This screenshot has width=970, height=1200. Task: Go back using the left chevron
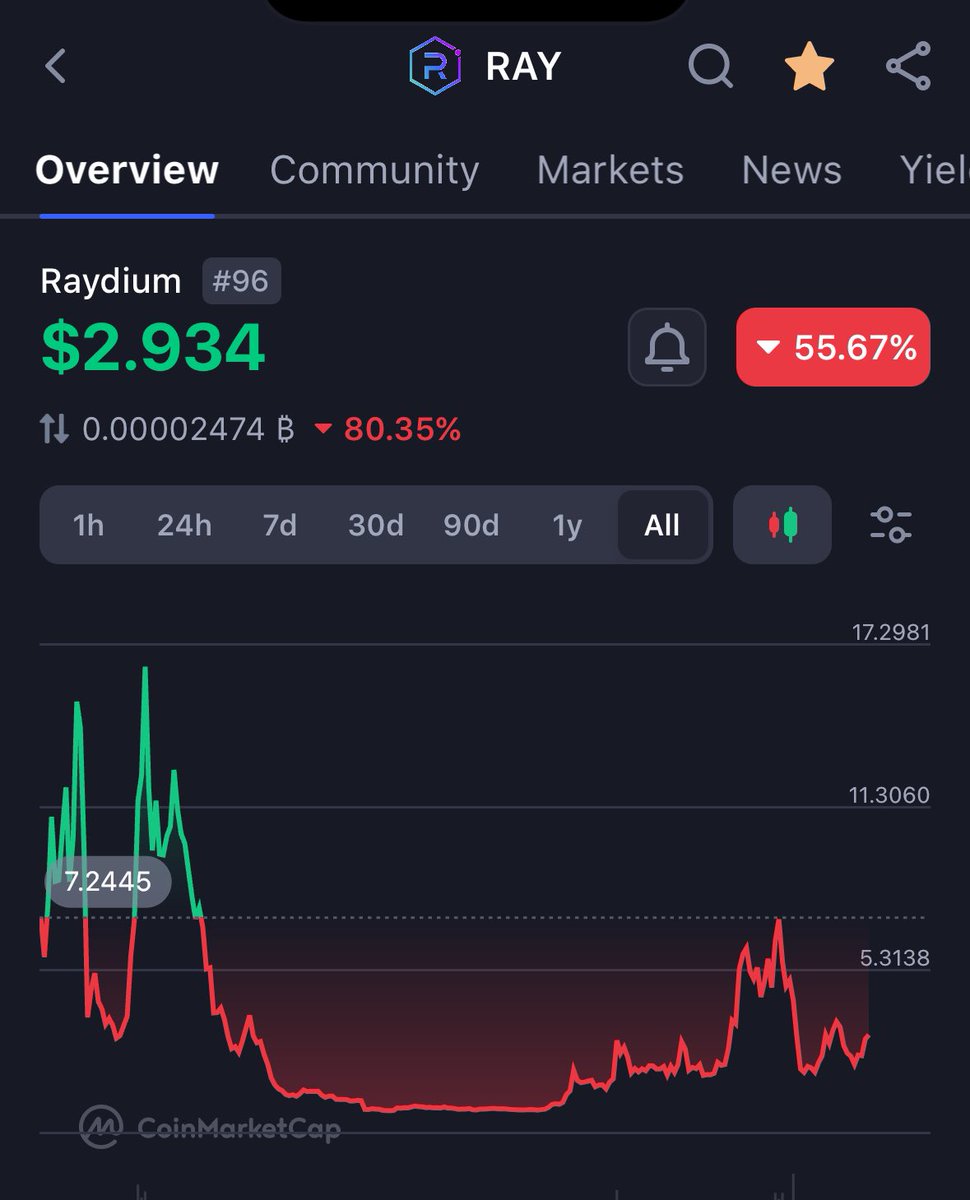point(56,67)
